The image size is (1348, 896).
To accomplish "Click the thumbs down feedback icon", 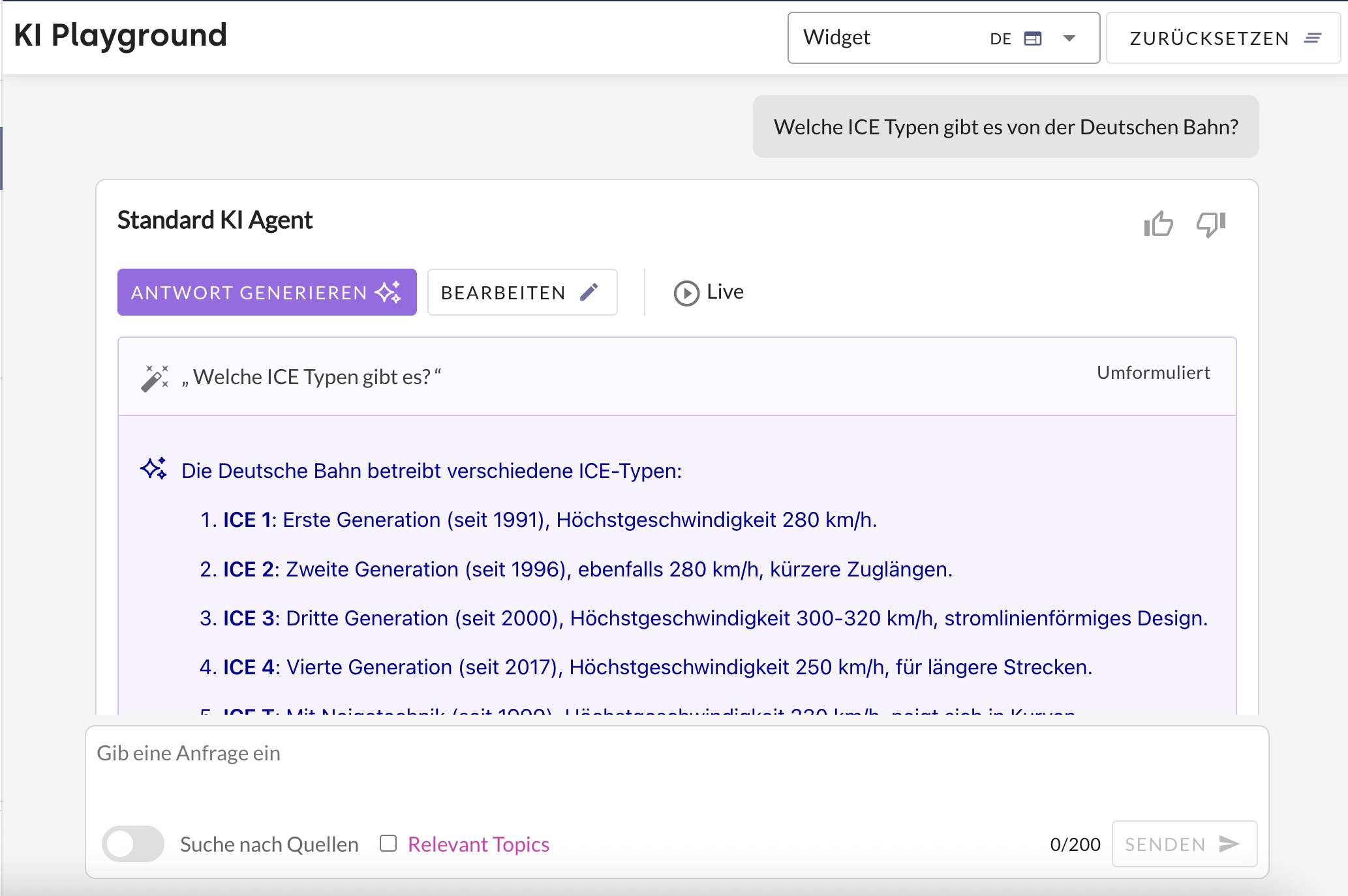I will point(1211,224).
